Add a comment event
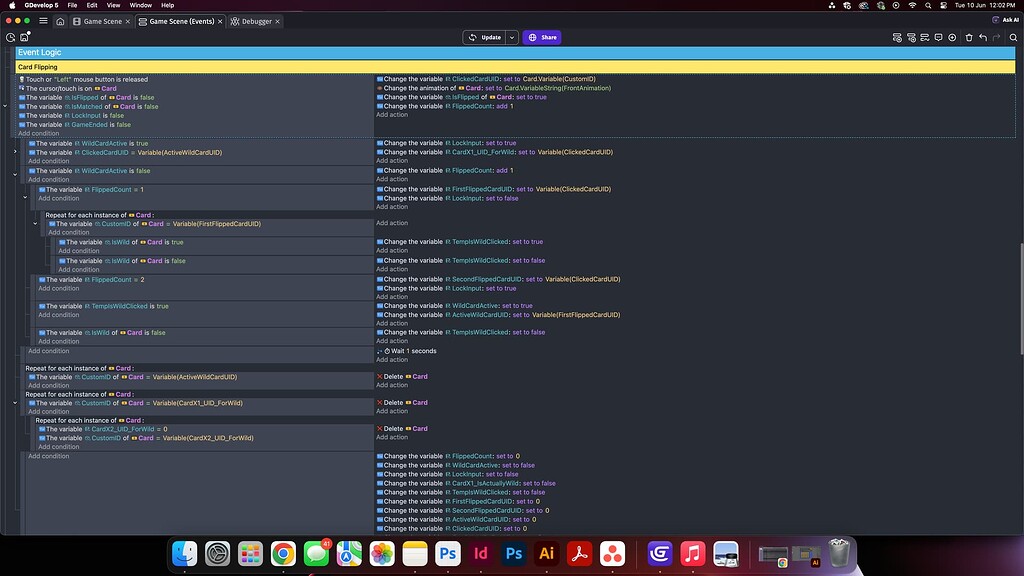 pos(938,37)
